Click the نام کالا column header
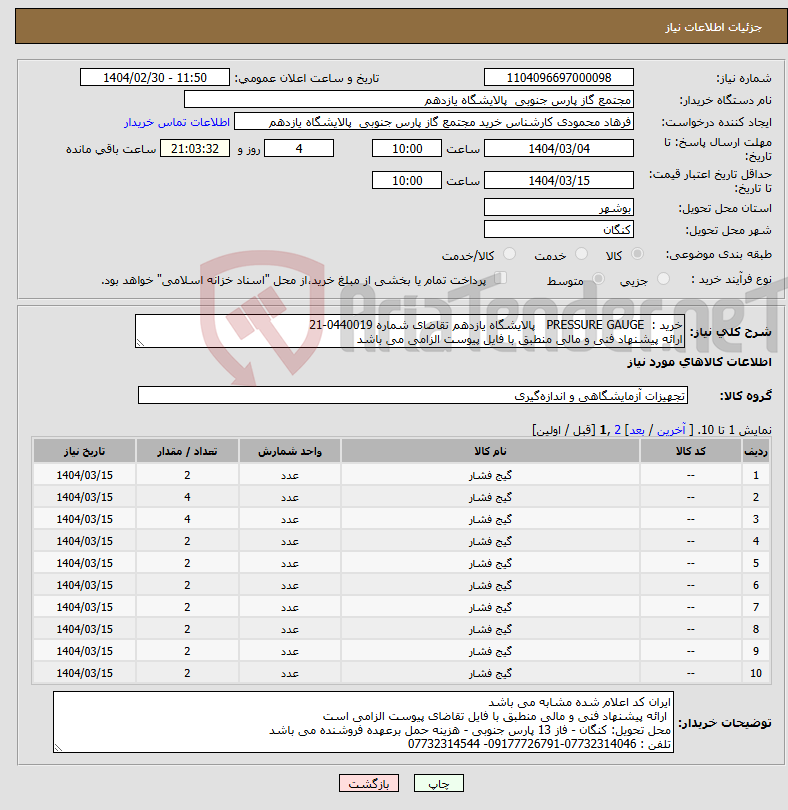This screenshot has height=810, width=788. (x=490, y=451)
